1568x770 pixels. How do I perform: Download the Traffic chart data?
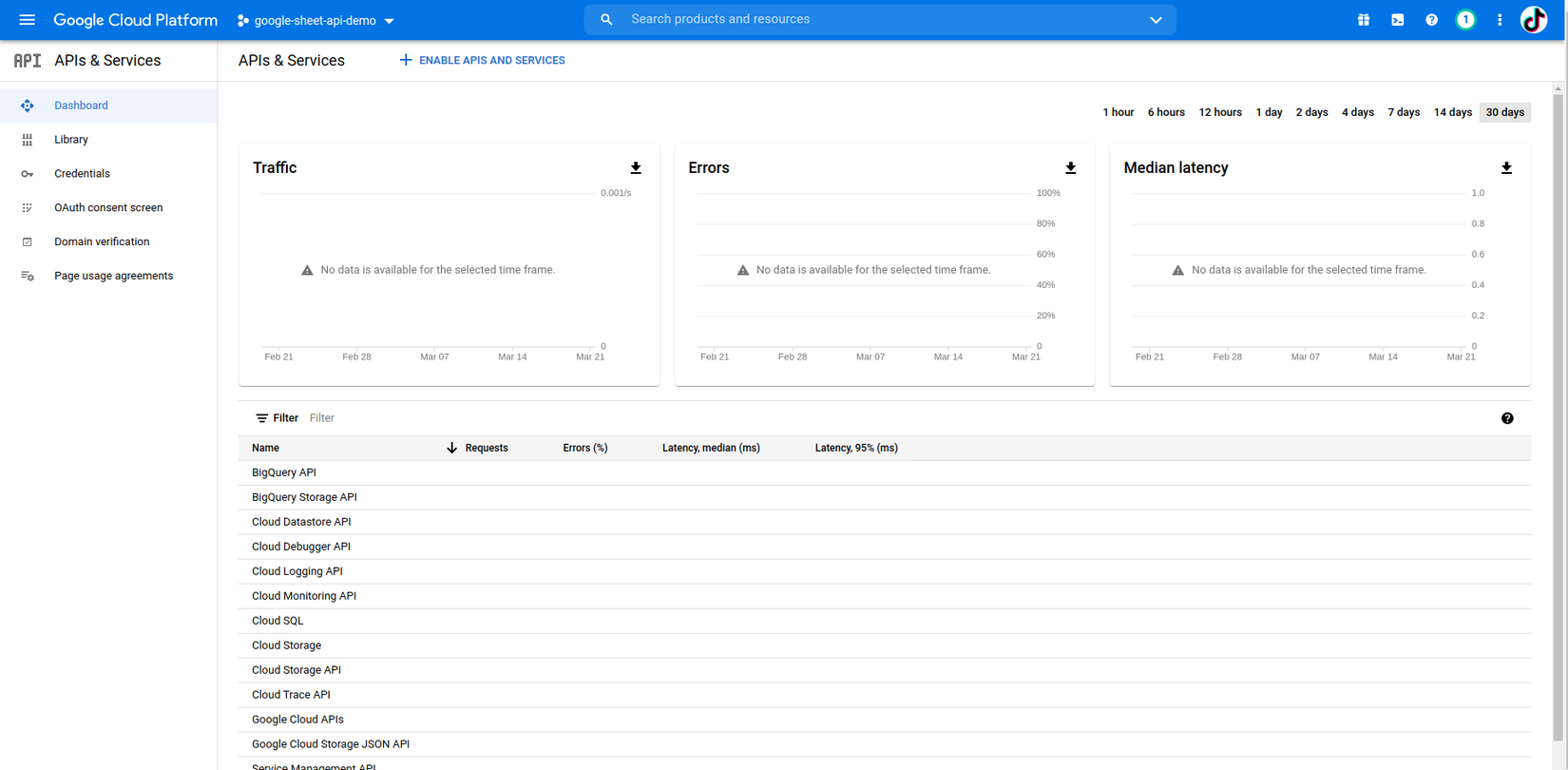[x=636, y=168]
